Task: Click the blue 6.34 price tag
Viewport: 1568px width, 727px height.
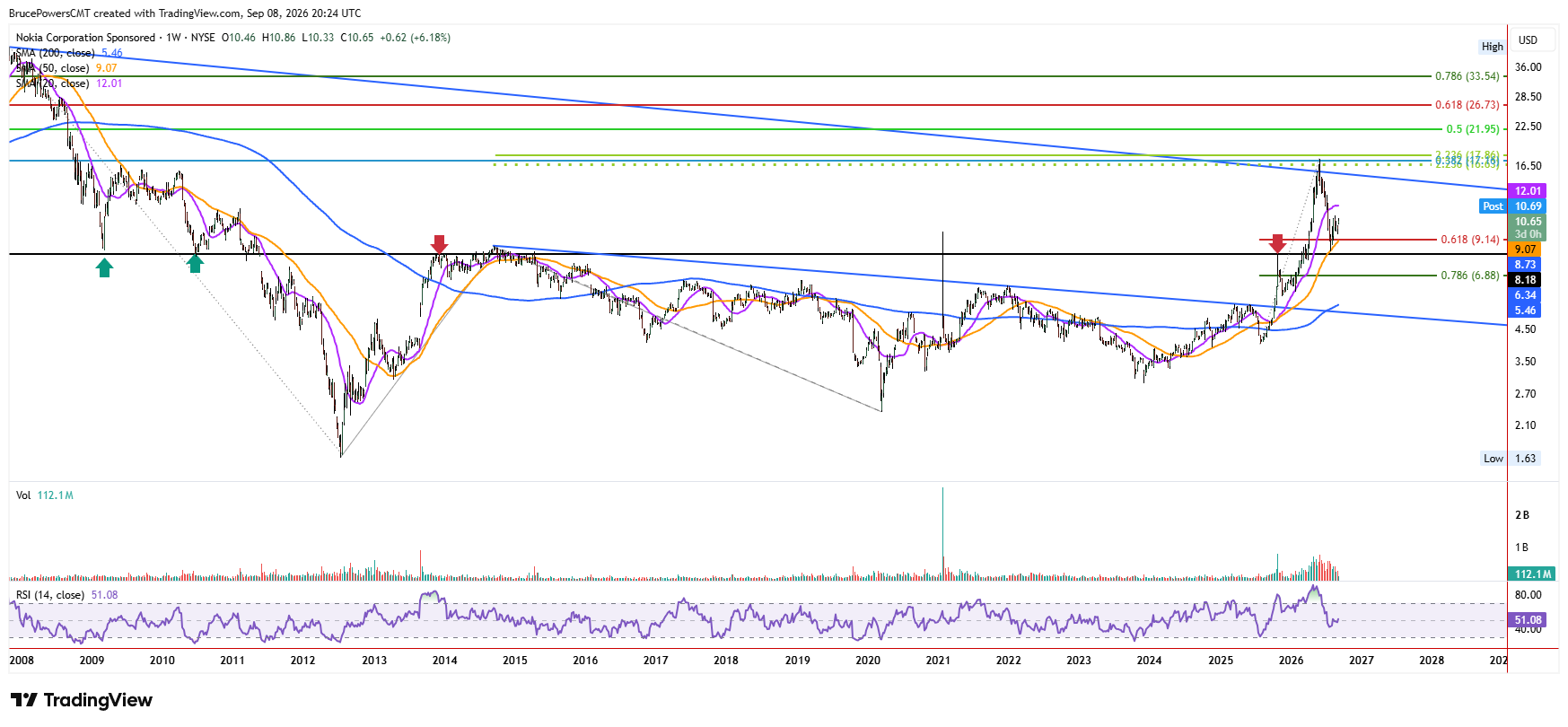Action: click(1525, 295)
